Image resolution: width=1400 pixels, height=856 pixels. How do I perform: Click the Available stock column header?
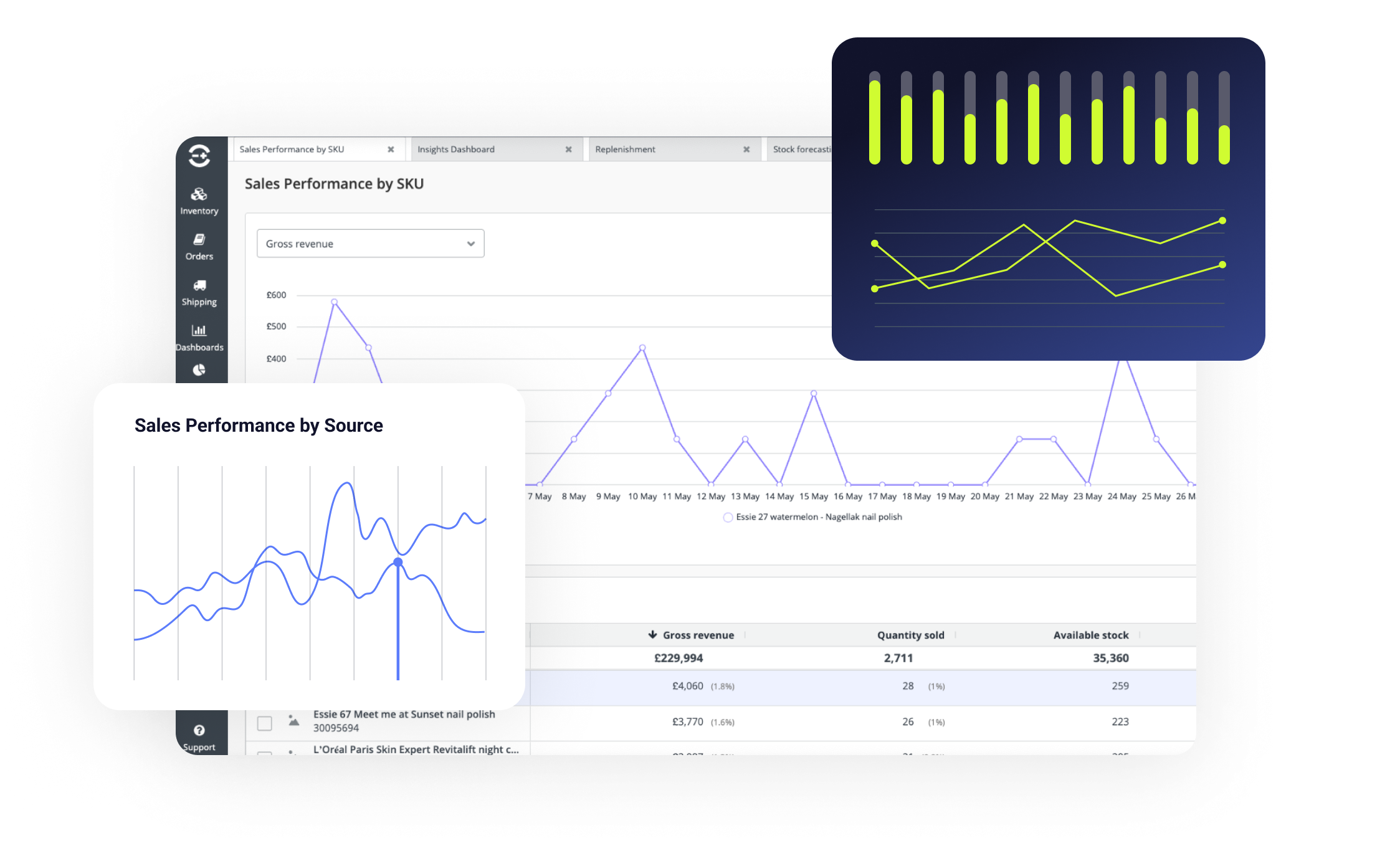point(1090,635)
